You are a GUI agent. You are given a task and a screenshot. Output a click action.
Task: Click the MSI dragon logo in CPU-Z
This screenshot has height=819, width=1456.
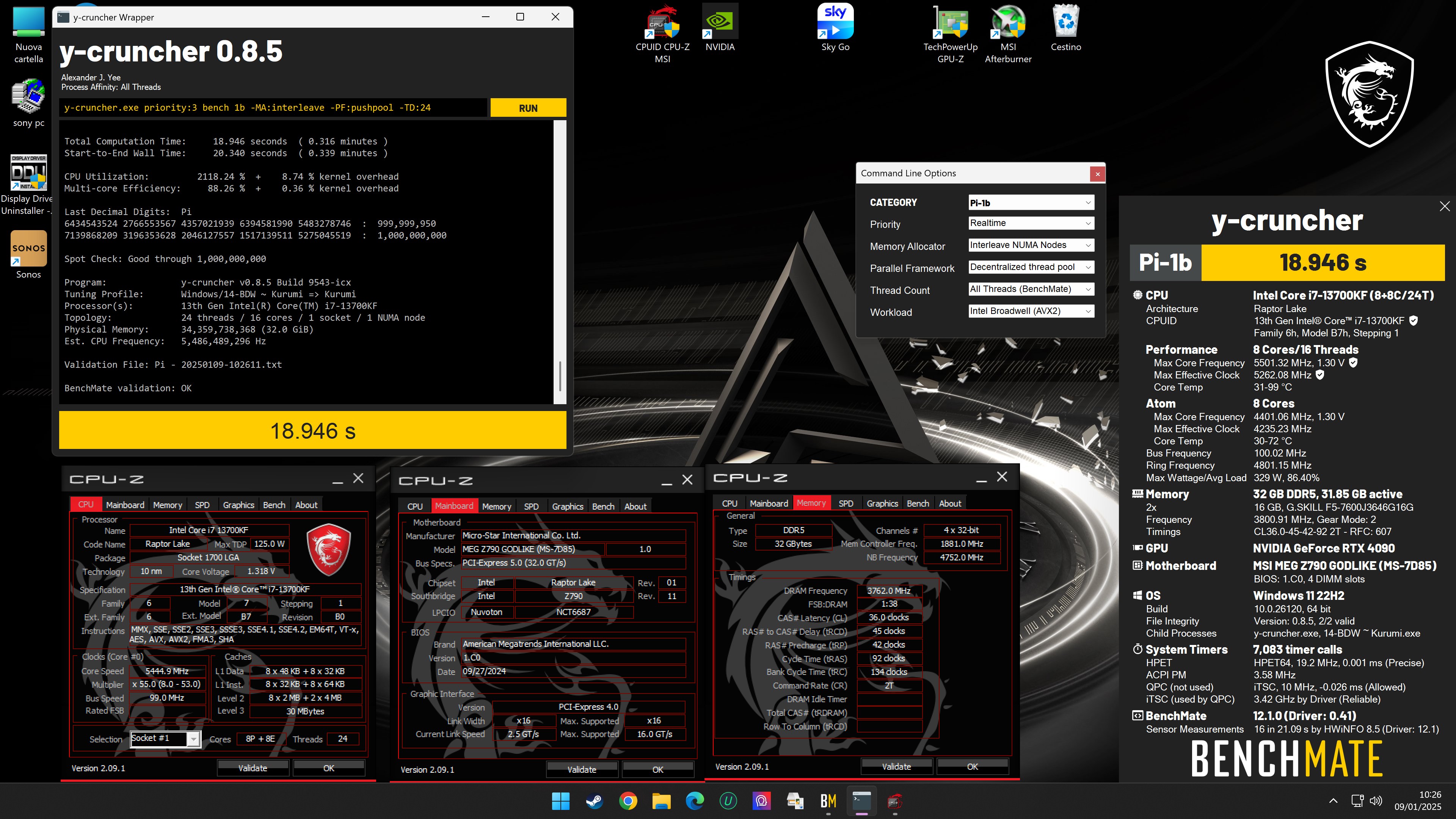328,550
